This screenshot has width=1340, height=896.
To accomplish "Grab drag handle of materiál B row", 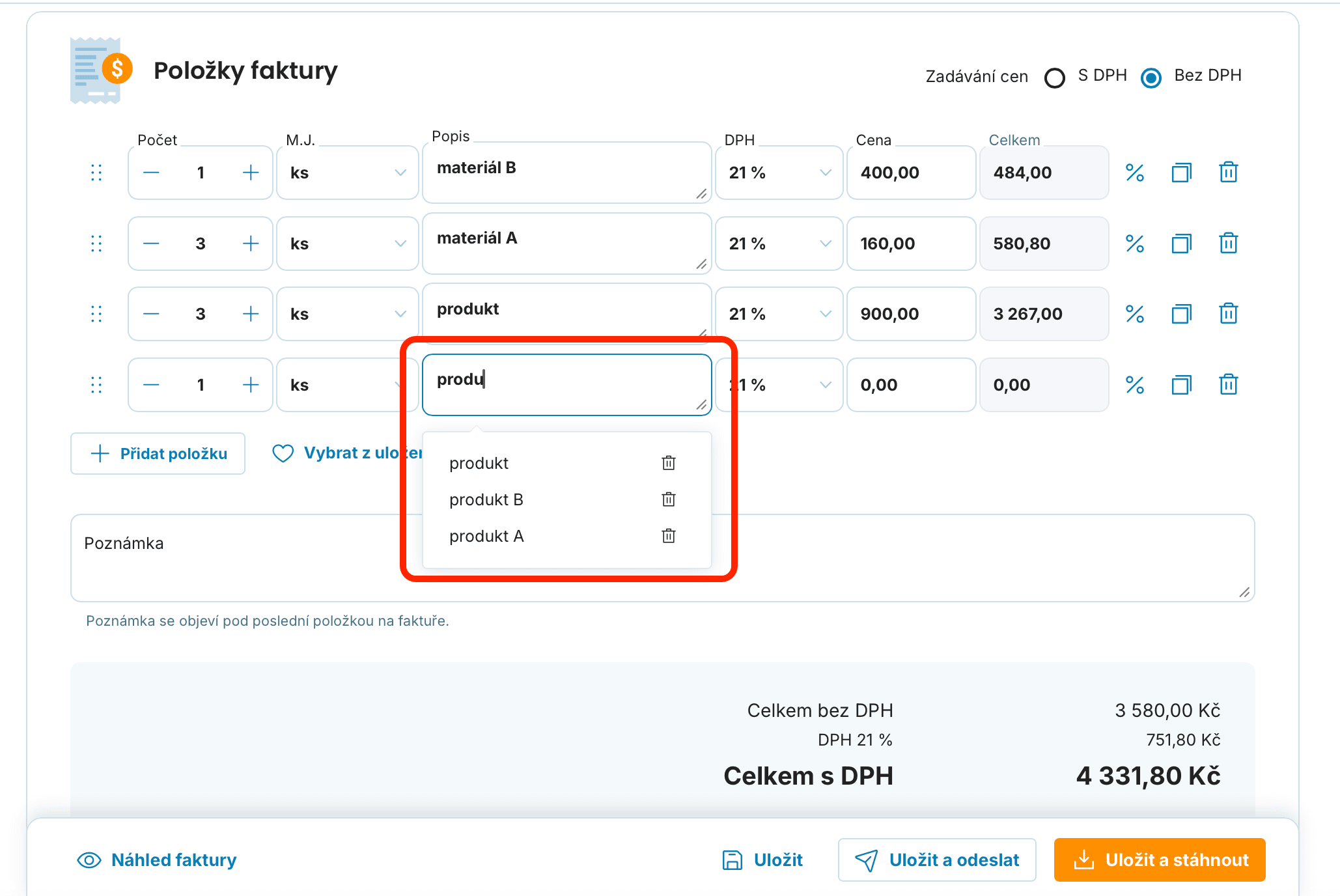I will (96, 173).
